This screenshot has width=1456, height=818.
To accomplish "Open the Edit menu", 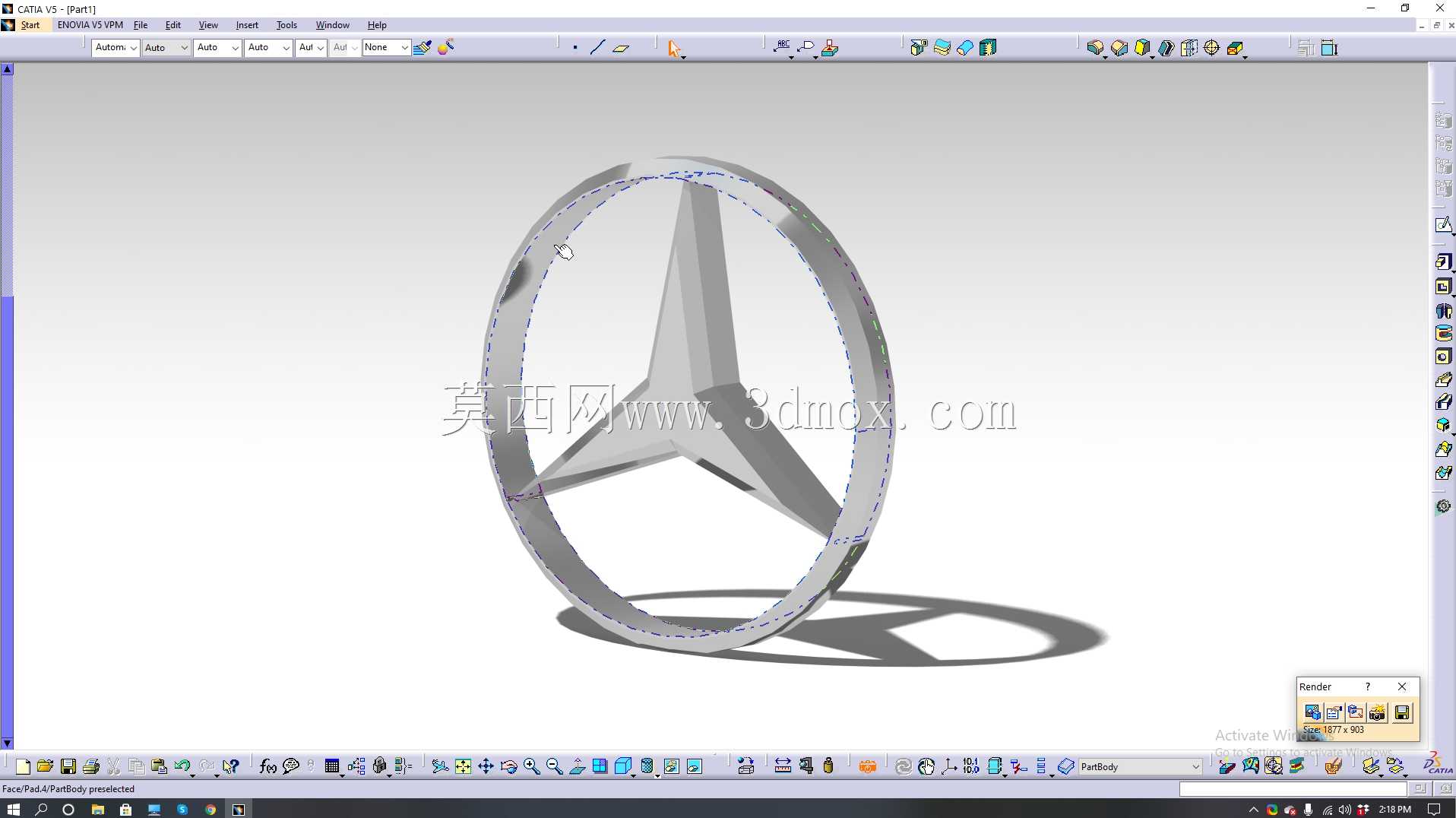I will 173,25.
